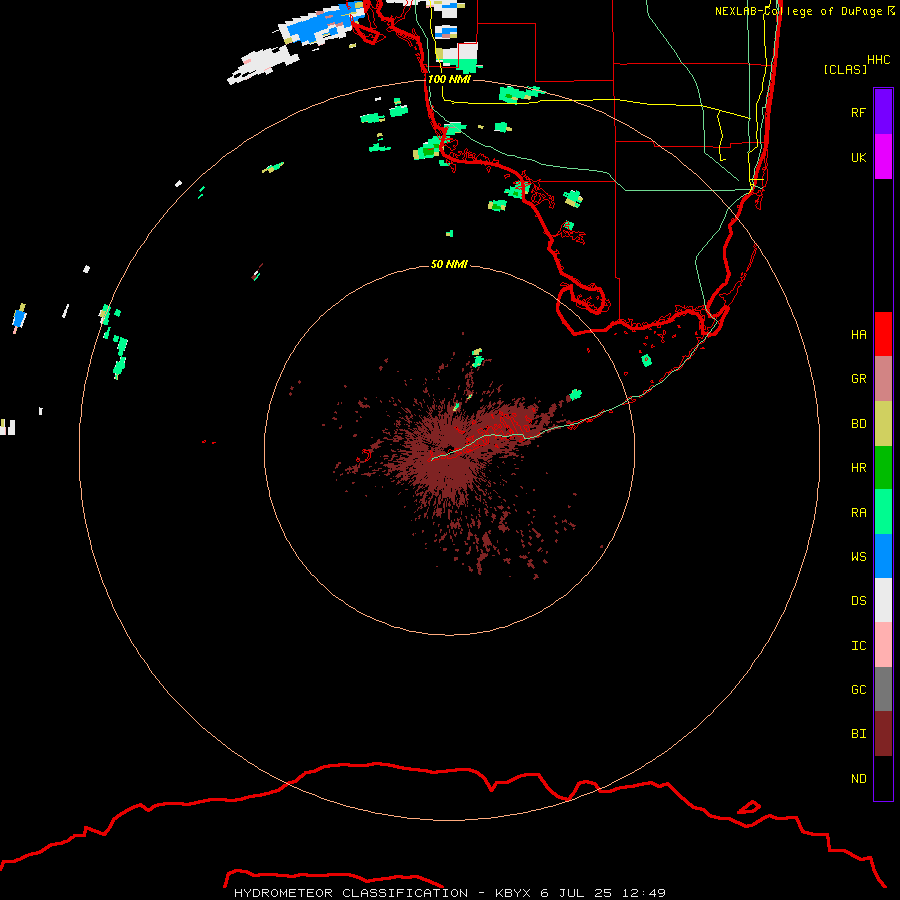Select the red HA color swatch
The height and width of the screenshot is (900, 900).
pos(883,334)
